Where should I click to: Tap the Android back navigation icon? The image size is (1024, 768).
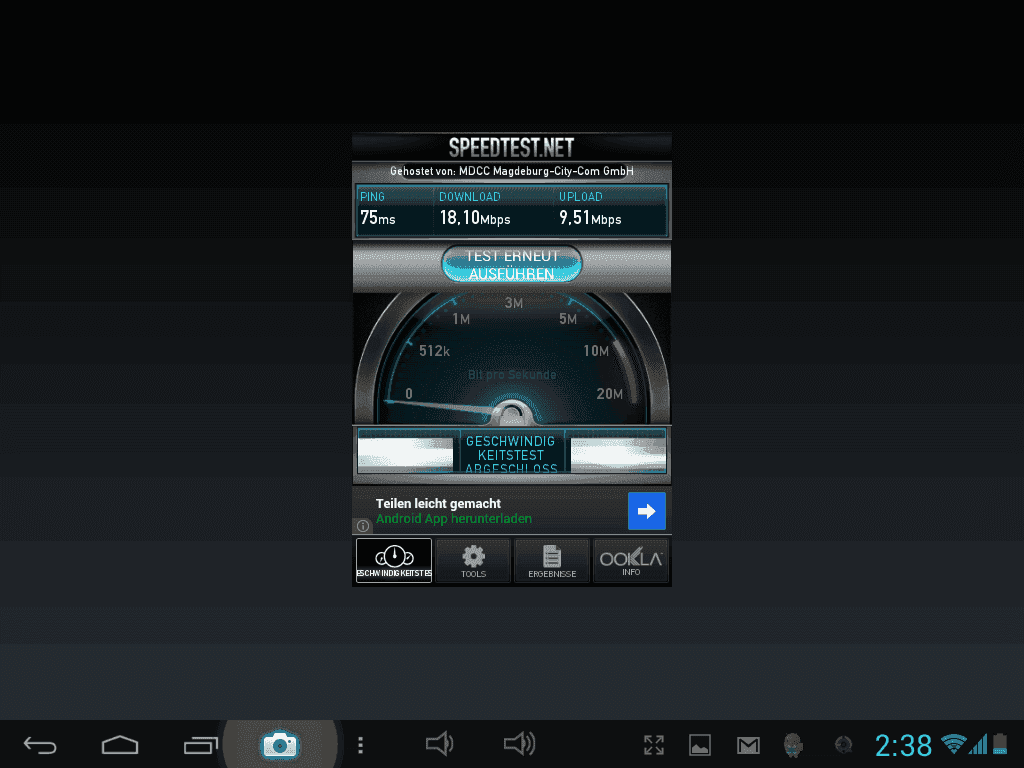40,744
